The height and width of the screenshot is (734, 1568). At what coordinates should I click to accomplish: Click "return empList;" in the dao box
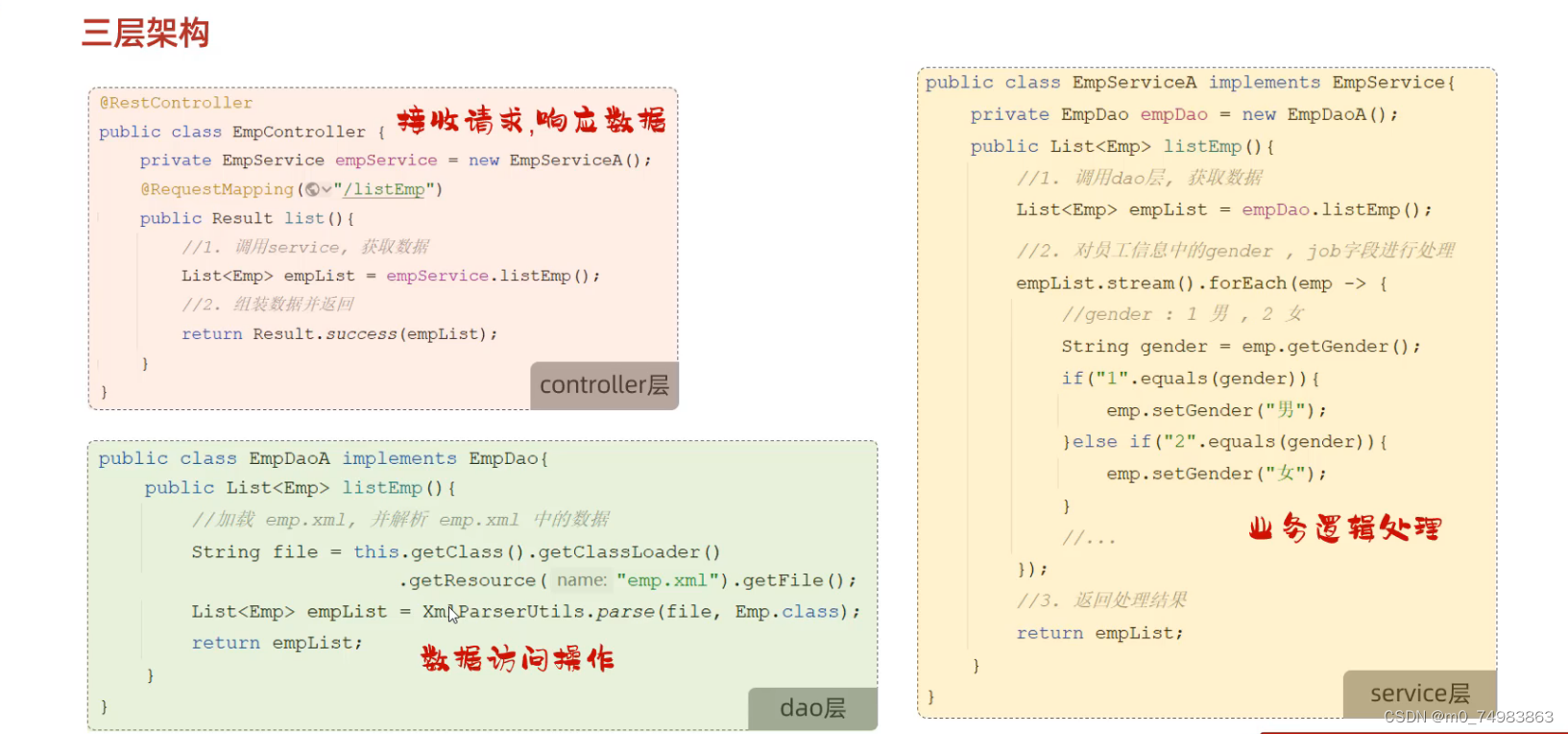tap(277, 643)
